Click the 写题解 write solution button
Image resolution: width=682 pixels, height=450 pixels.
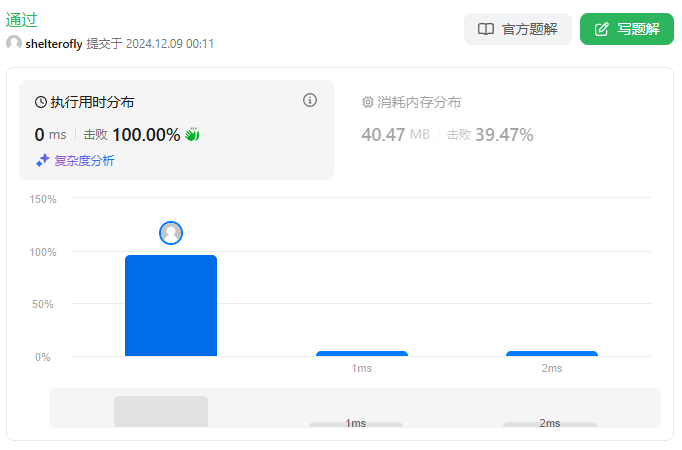[627, 29]
